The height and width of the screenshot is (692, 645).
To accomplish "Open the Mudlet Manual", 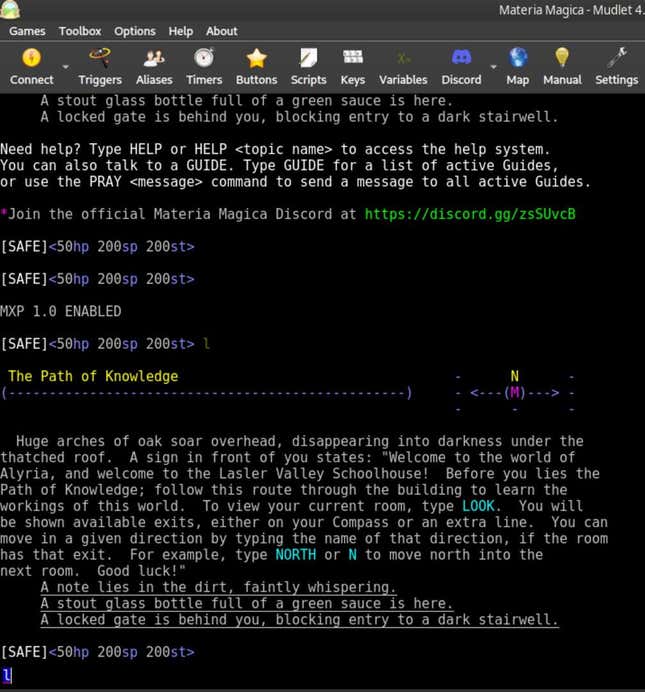I will [x=562, y=67].
